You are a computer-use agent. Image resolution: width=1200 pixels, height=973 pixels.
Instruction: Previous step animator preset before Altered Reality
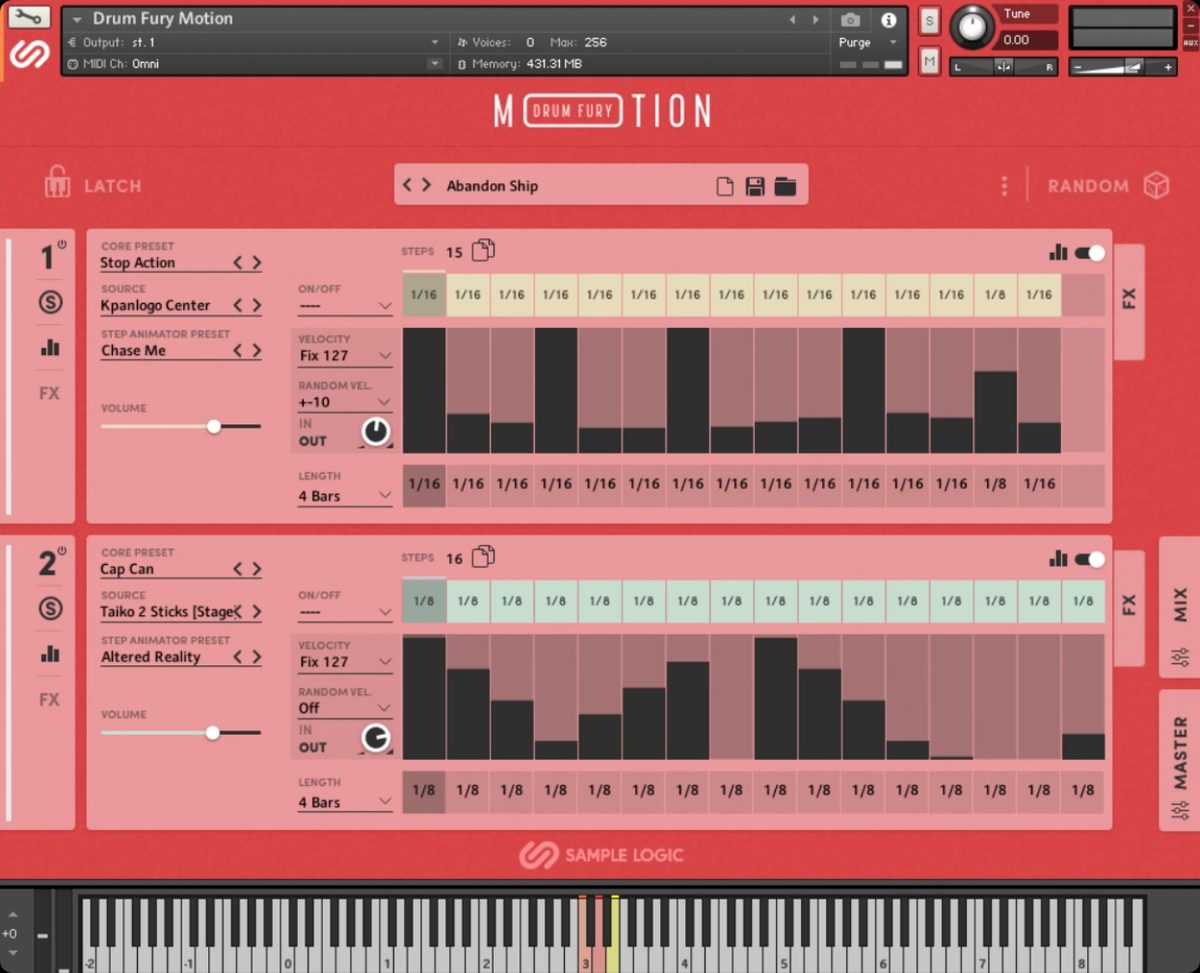pyautogui.click(x=238, y=657)
